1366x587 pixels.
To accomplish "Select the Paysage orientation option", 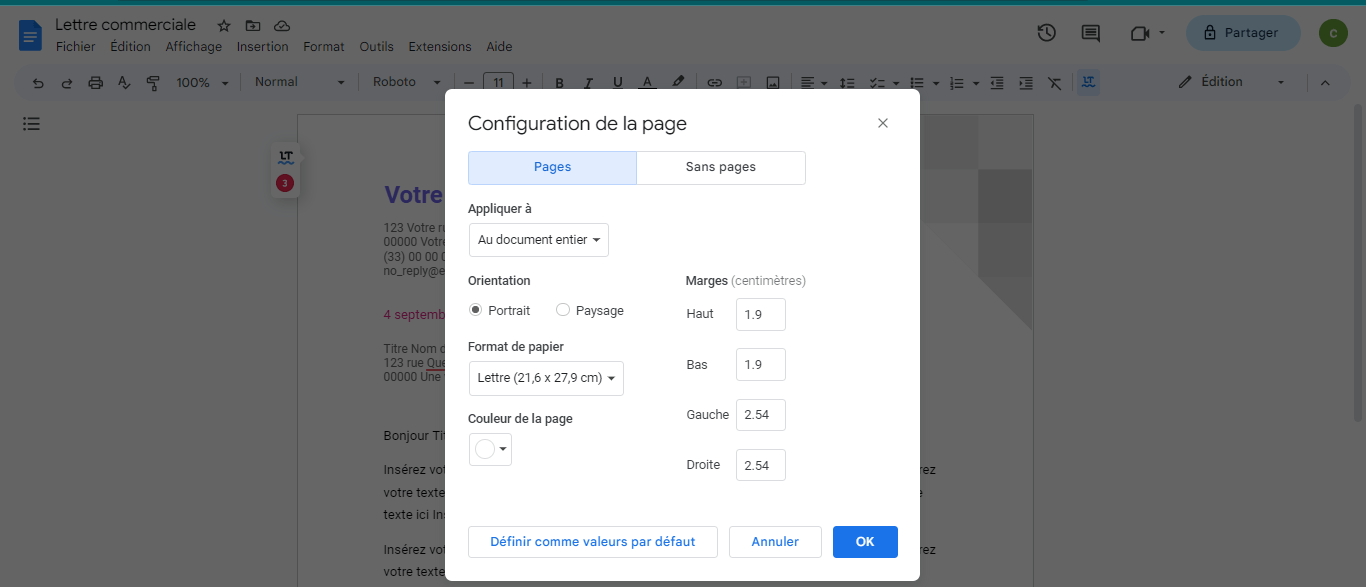I will (x=563, y=310).
